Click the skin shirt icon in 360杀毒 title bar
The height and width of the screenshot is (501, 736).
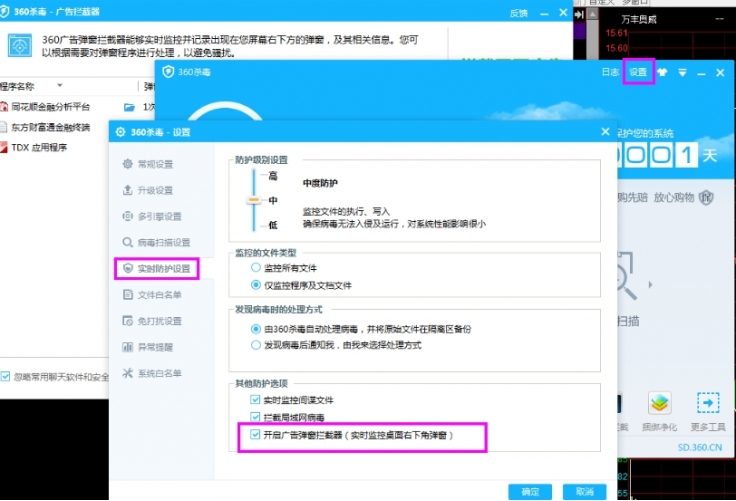(x=662, y=72)
